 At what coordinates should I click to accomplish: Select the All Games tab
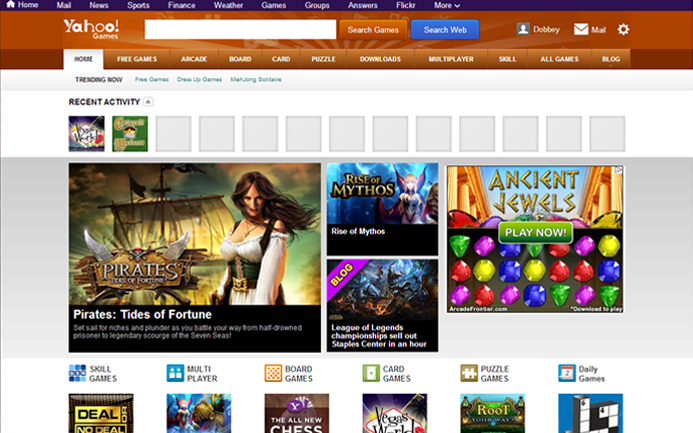559,59
